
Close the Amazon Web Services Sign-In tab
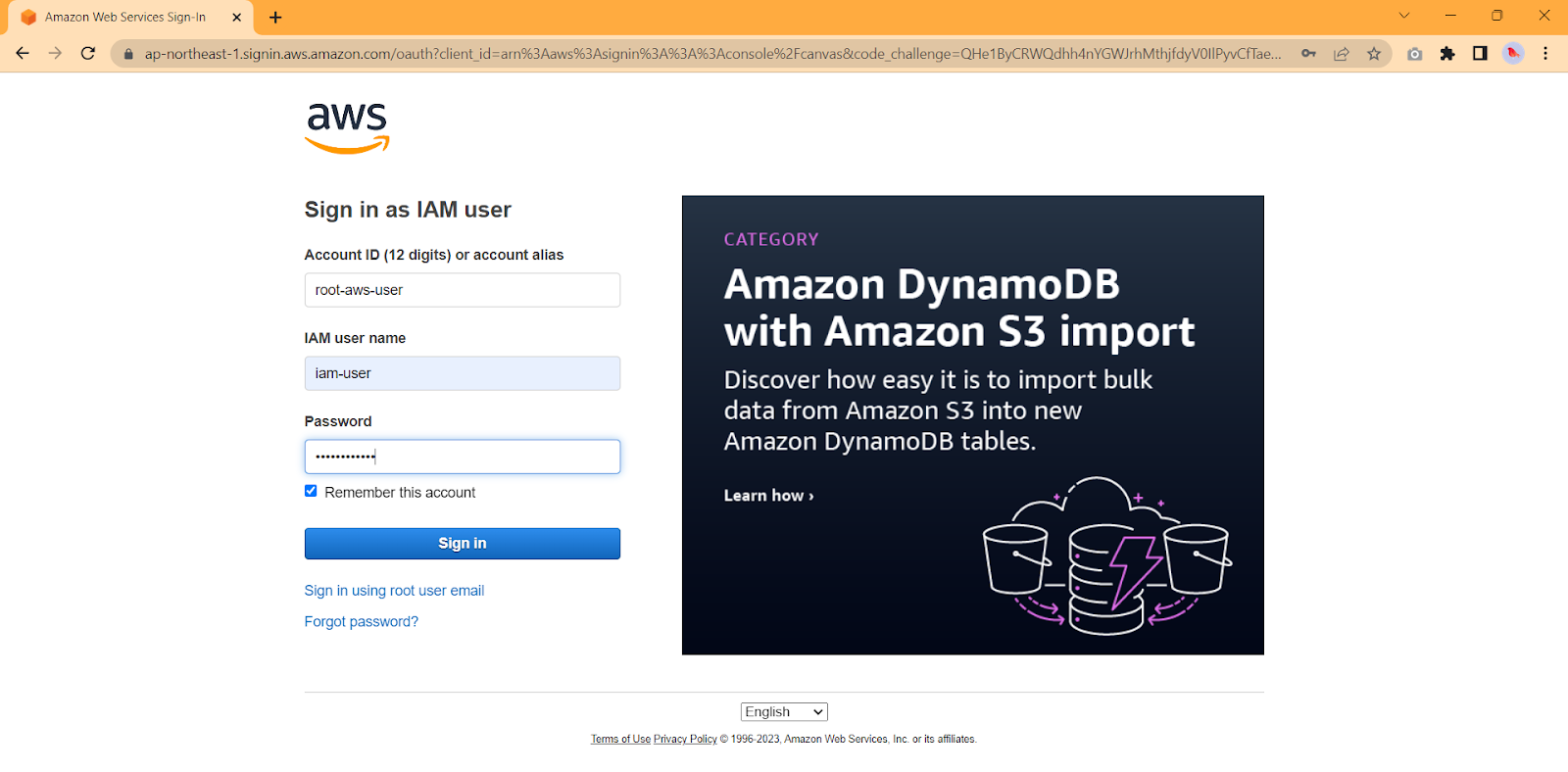(236, 18)
